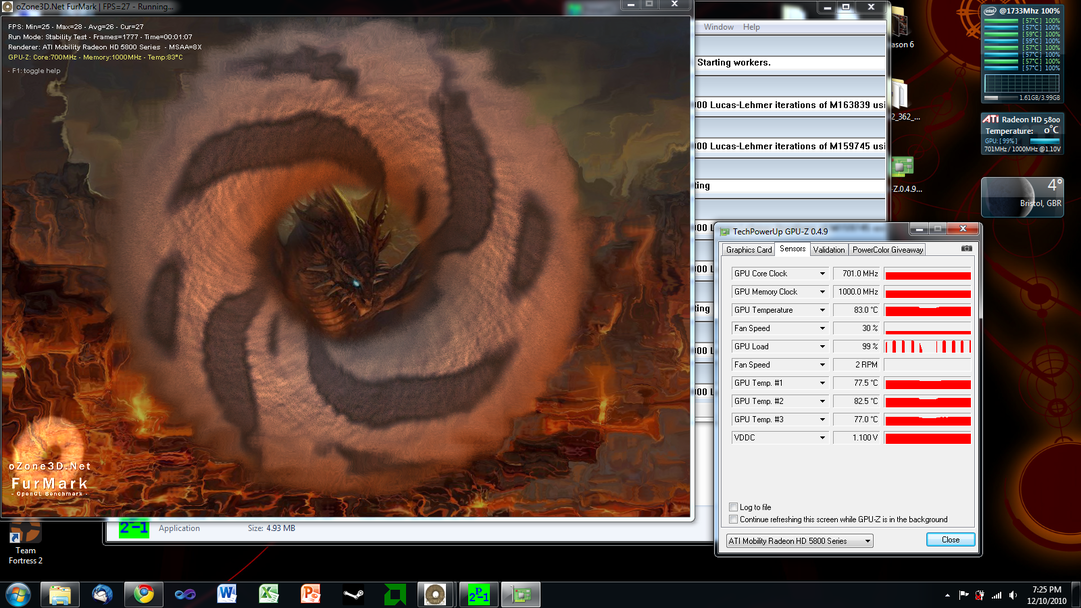1081x608 pixels.
Task: Open the GPU Memory Clock sensor dropdown
Action: click(822, 292)
